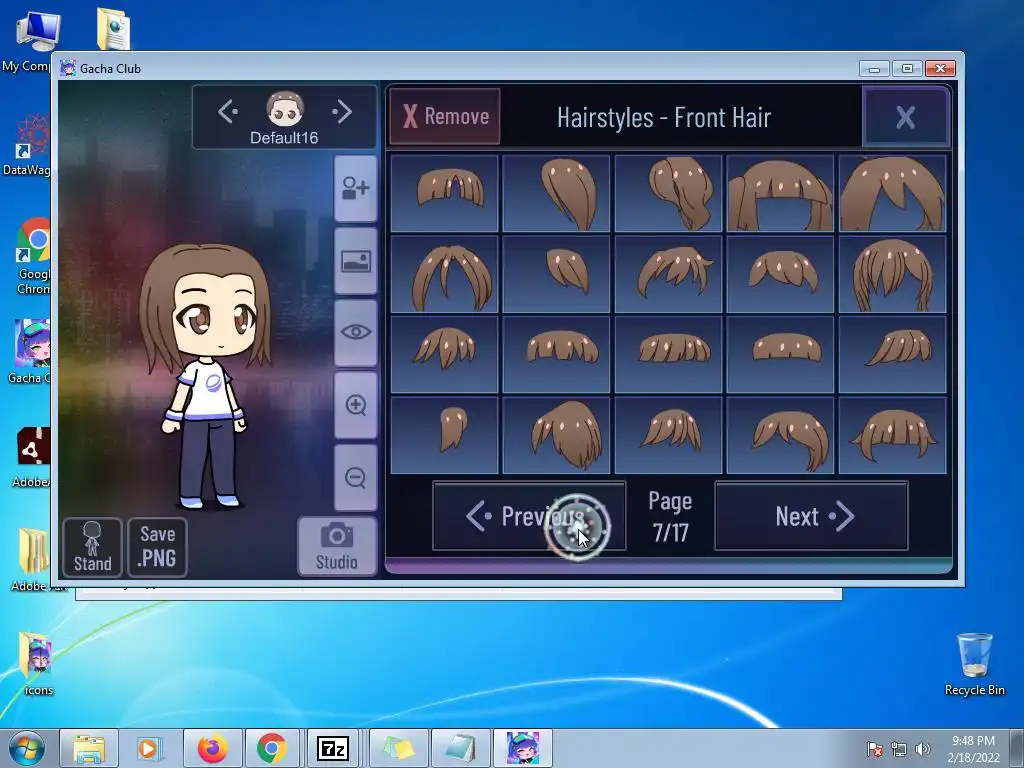Select third-row first spiky center bangs
Image resolution: width=1024 pixels, height=768 pixels.
coord(444,355)
